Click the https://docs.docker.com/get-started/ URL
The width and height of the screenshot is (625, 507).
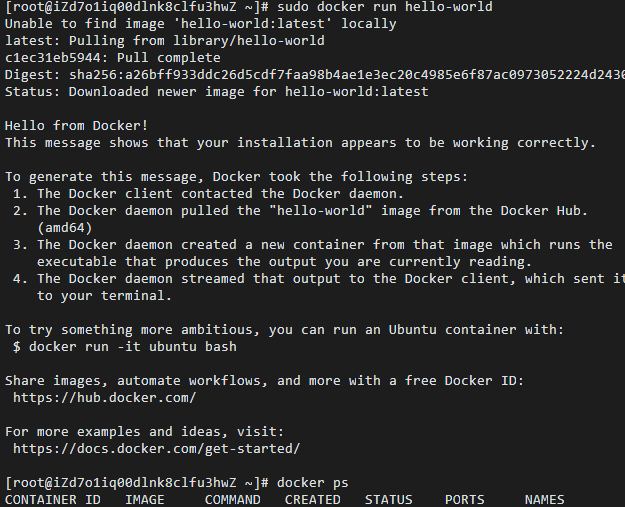156,449
